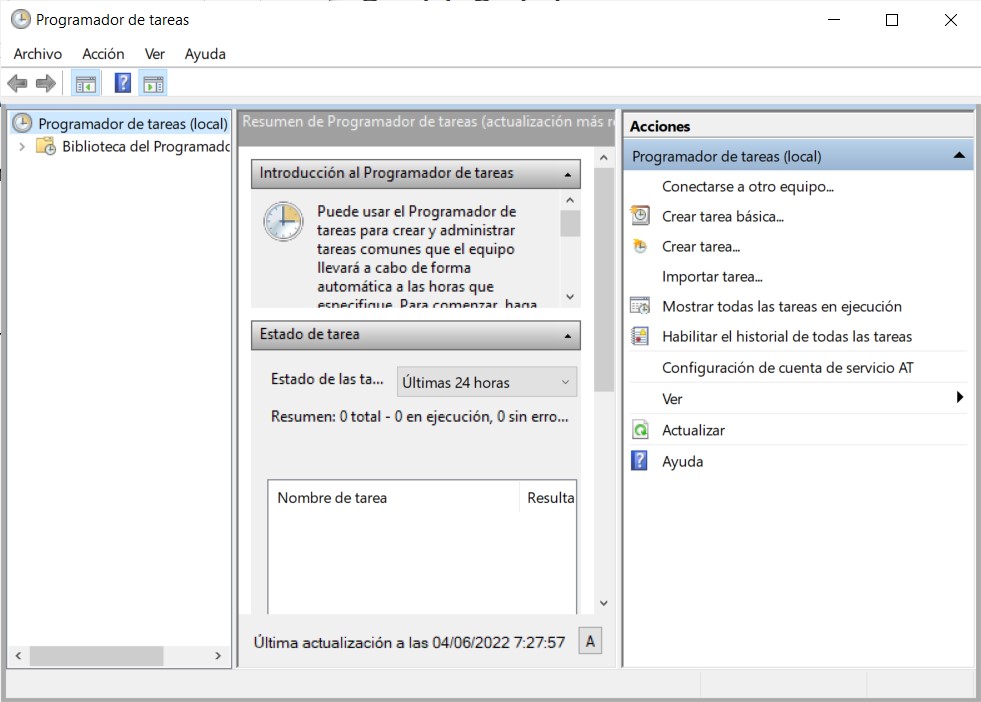
Task: Open the Últimas 24 horas dropdown
Action: point(486,382)
